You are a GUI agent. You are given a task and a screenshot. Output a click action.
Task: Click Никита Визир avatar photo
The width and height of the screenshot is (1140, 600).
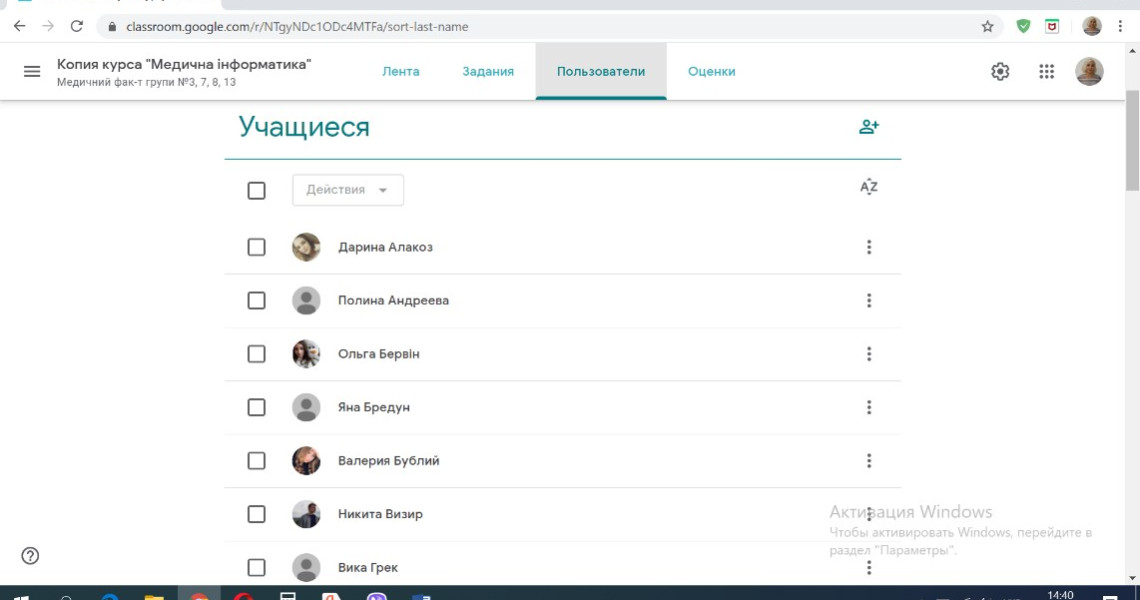tap(306, 514)
